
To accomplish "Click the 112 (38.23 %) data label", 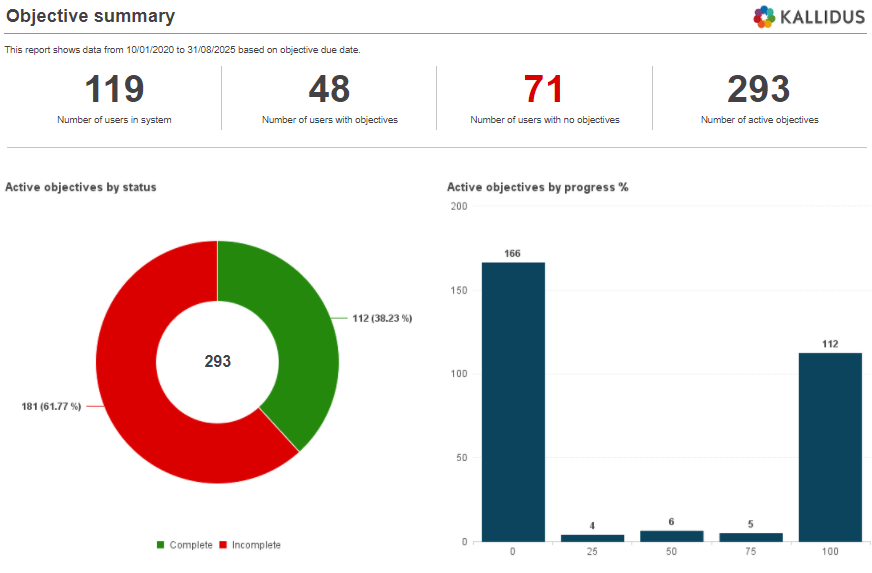I will click(x=382, y=318).
